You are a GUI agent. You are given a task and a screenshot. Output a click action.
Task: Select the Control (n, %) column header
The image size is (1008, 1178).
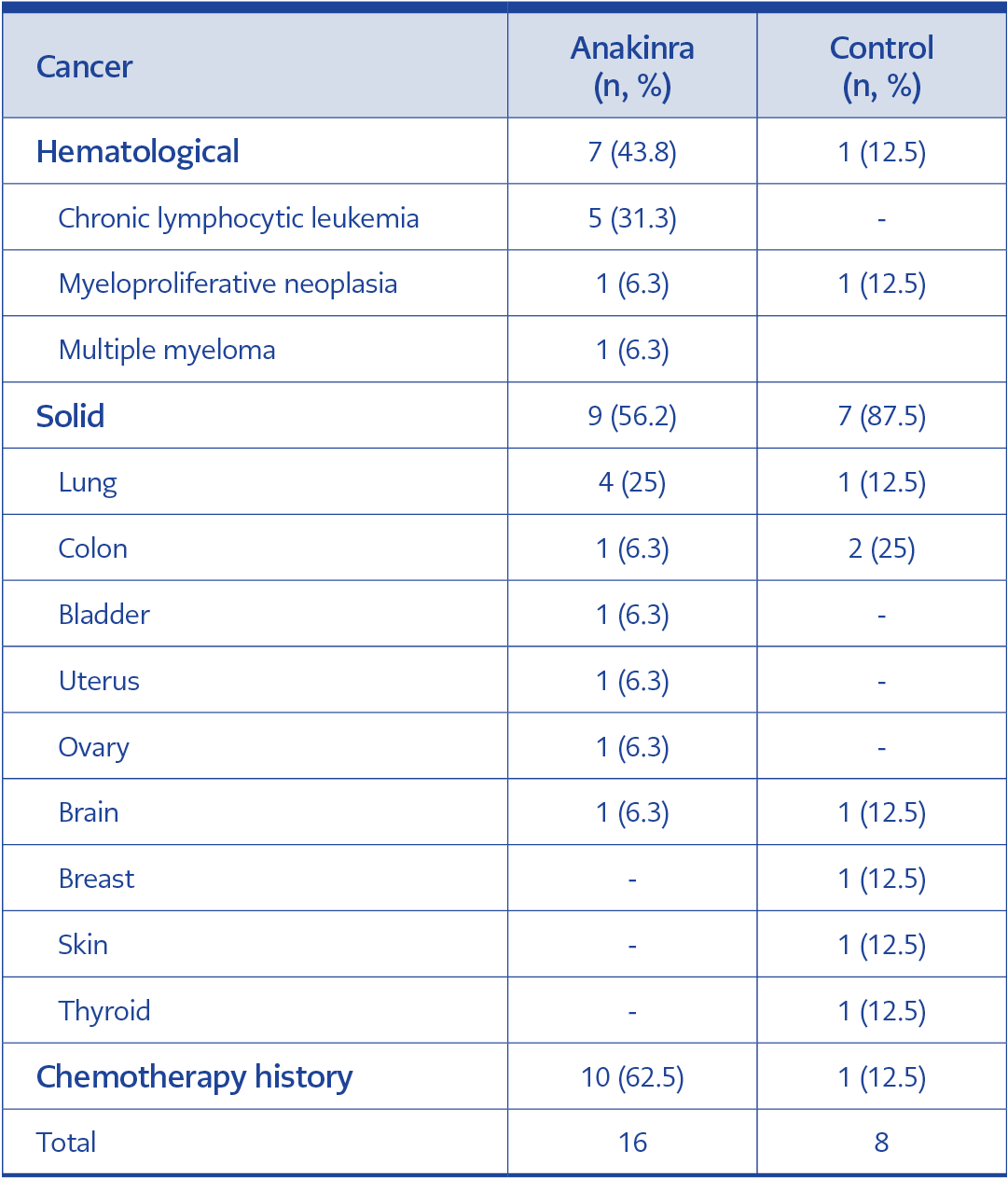pyautogui.click(x=881, y=67)
